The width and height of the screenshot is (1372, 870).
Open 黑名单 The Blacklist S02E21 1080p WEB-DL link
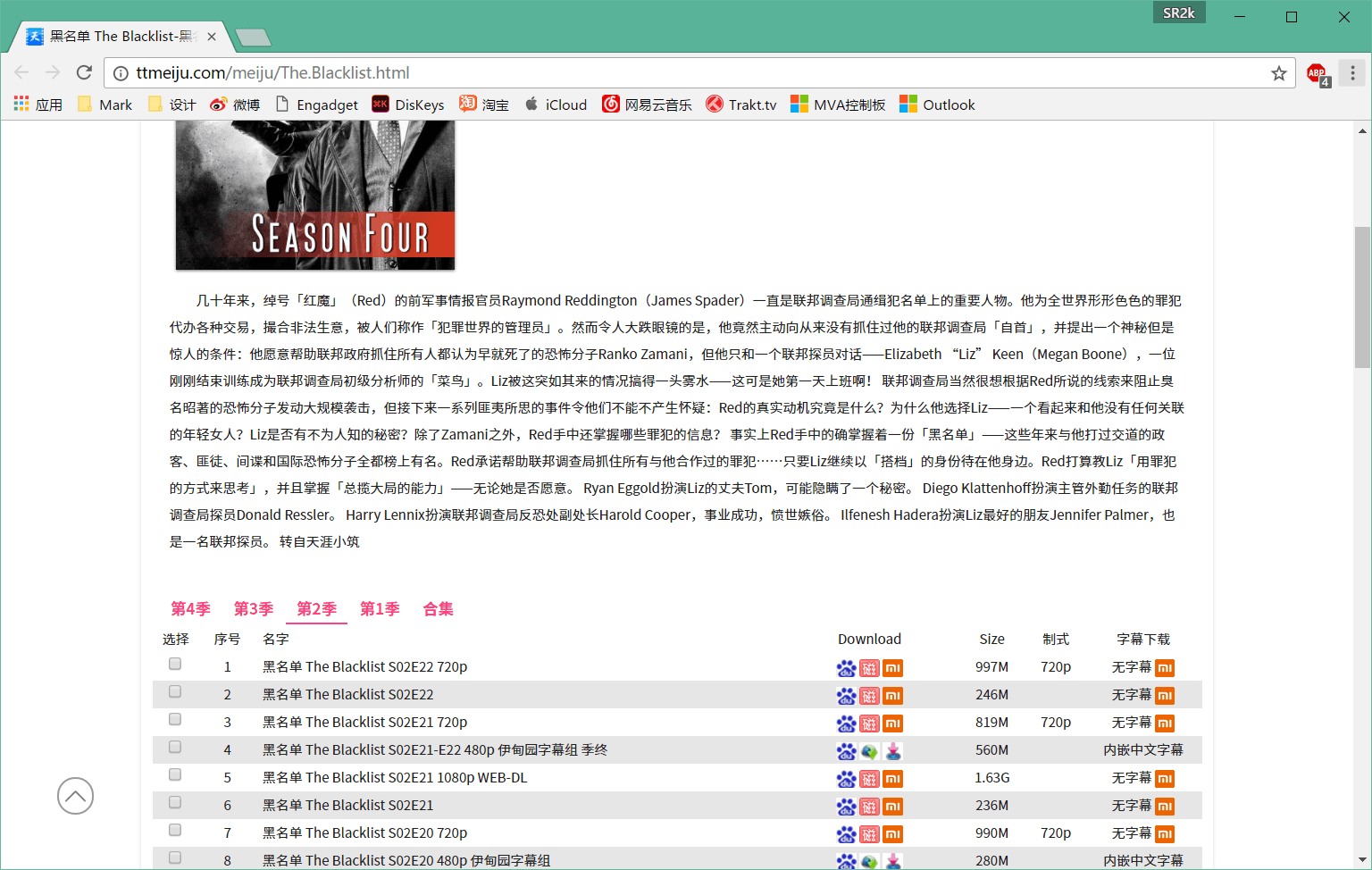coord(395,778)
